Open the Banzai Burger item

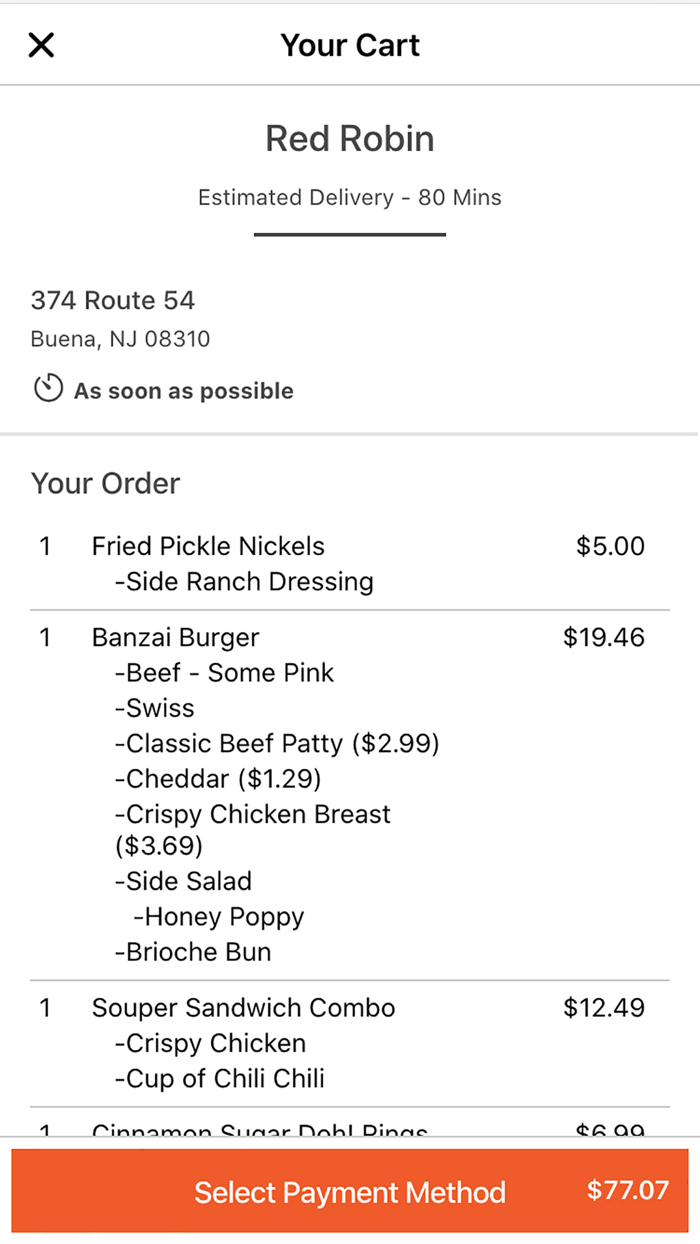pos(175,637)
